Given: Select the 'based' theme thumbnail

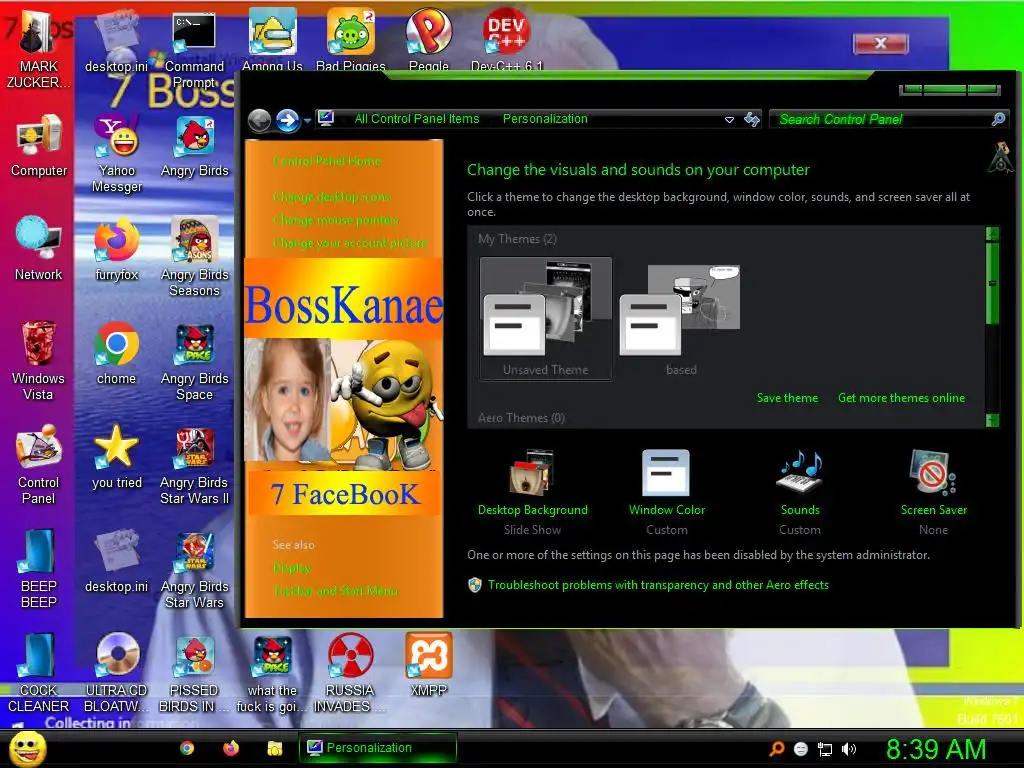Looking at the screenshot, I should pyautogui.click(x=680, y=318).
